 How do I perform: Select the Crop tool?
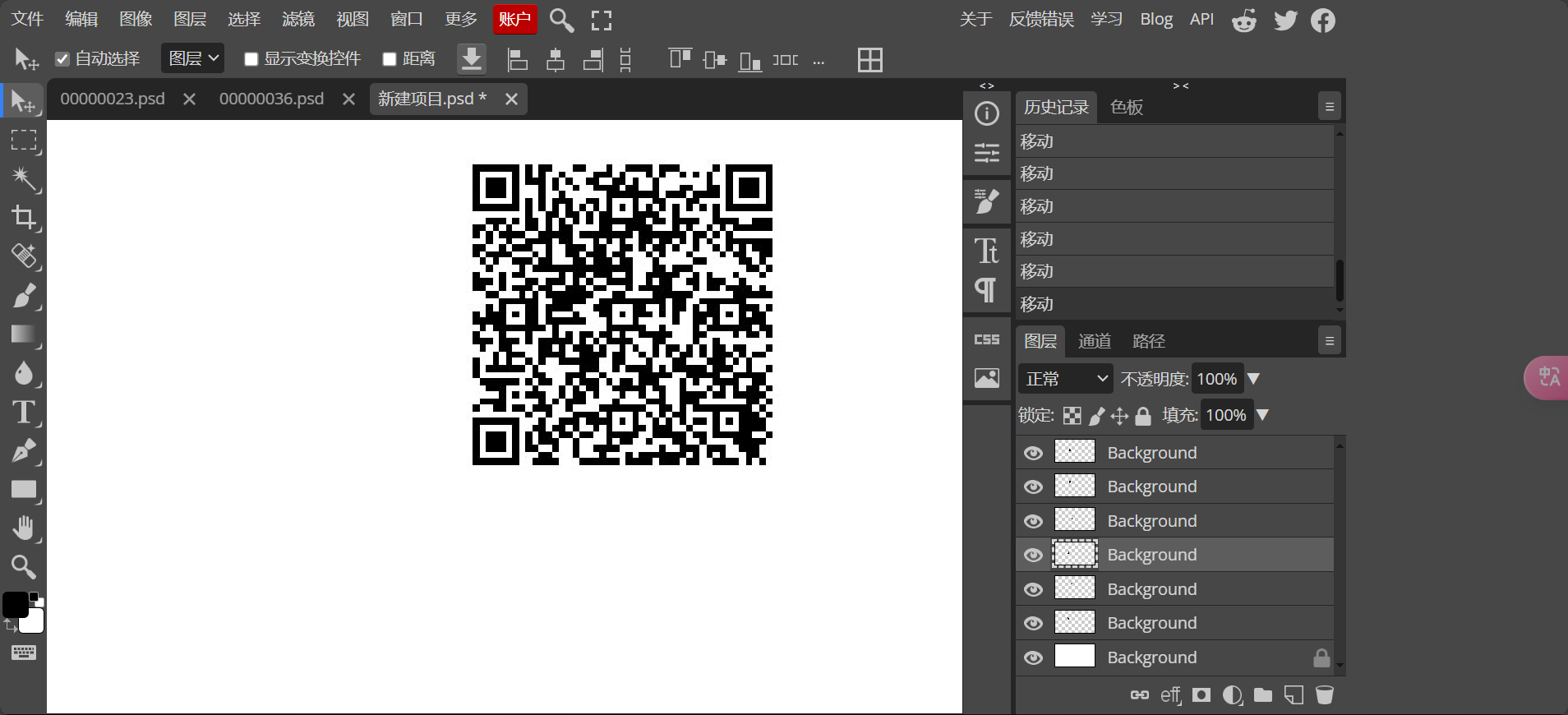click(x=23, y=218)
